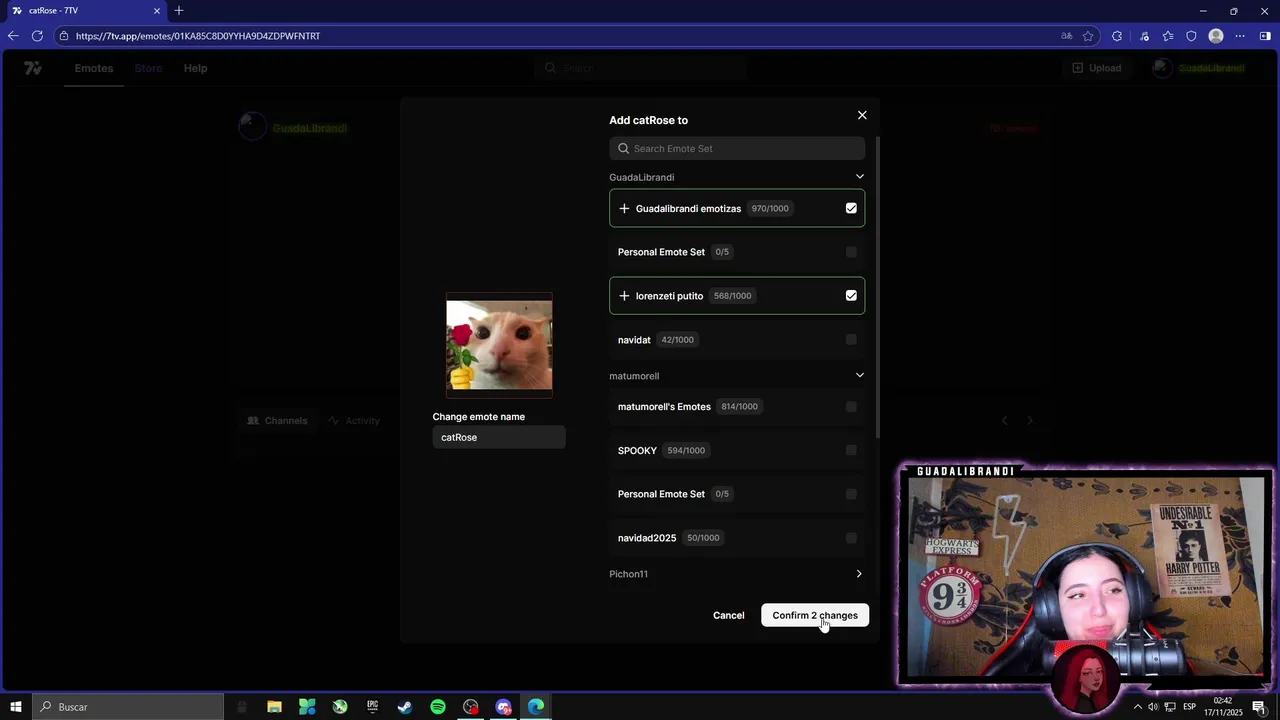The height and width of the screenshot is (720, 1280).
Task: Click the padlock site info icon
Action: pos(64,36)
